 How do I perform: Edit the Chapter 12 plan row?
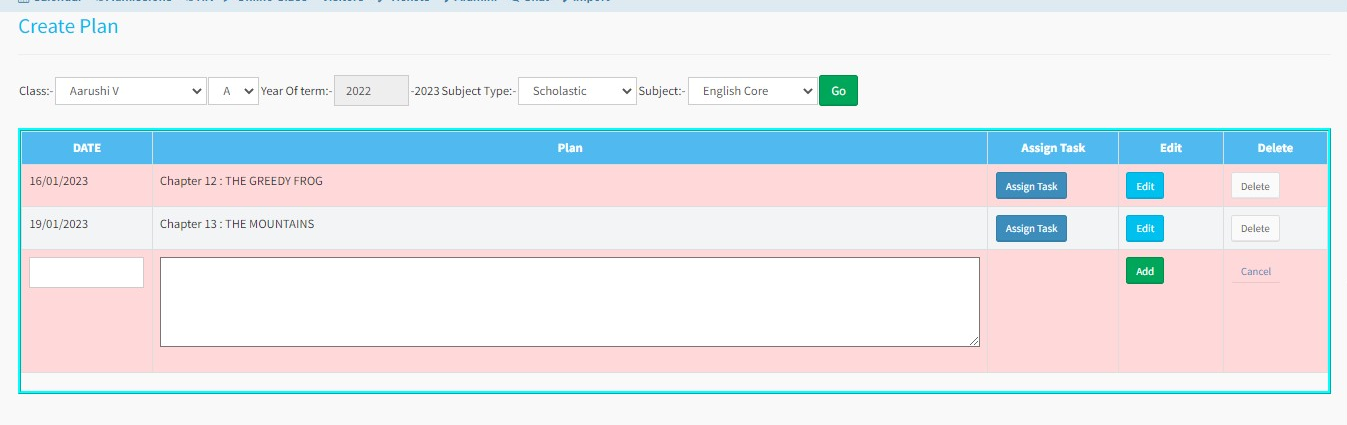(x=1145, y=186)
